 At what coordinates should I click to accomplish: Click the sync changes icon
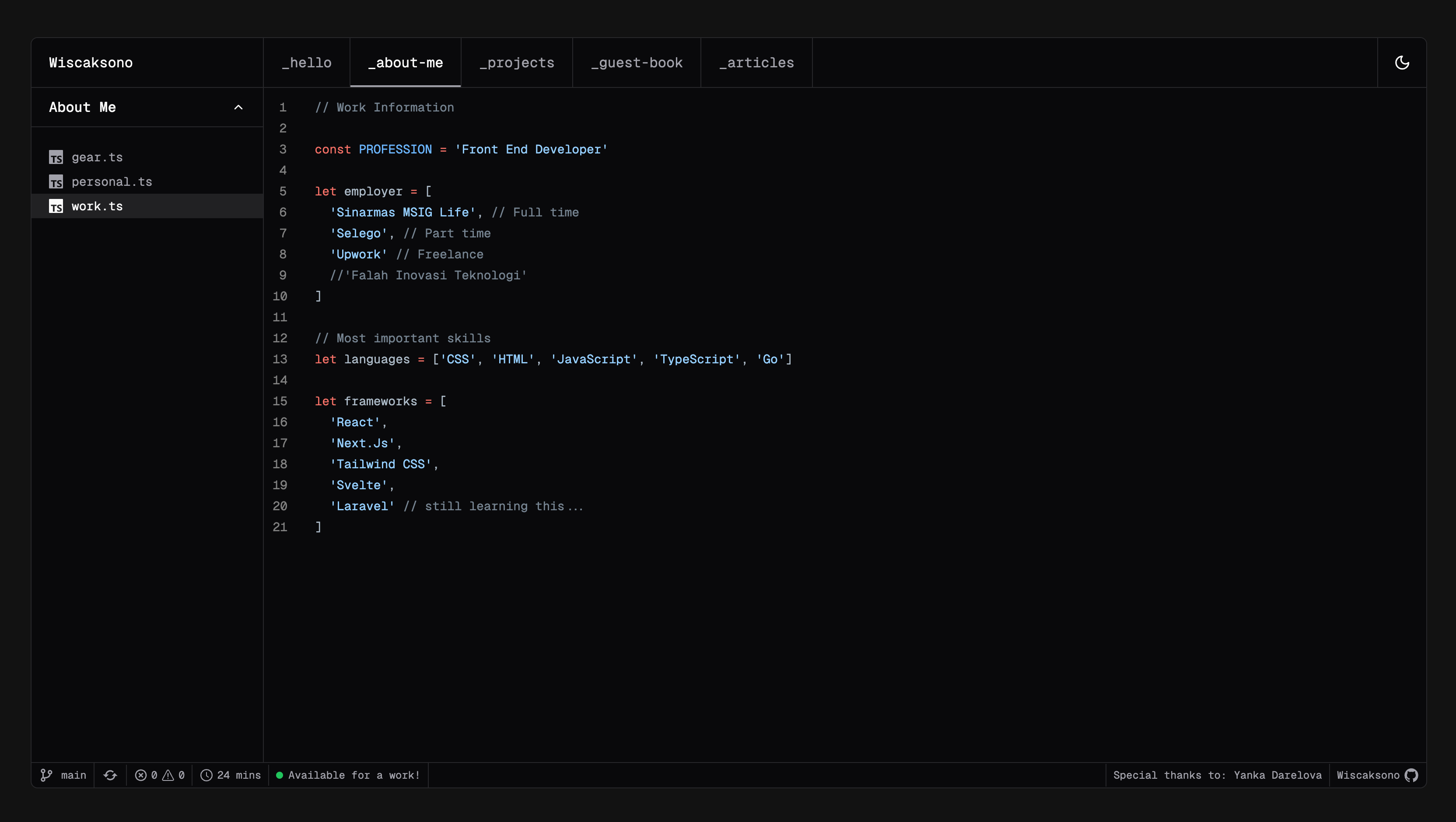(110, 775)
